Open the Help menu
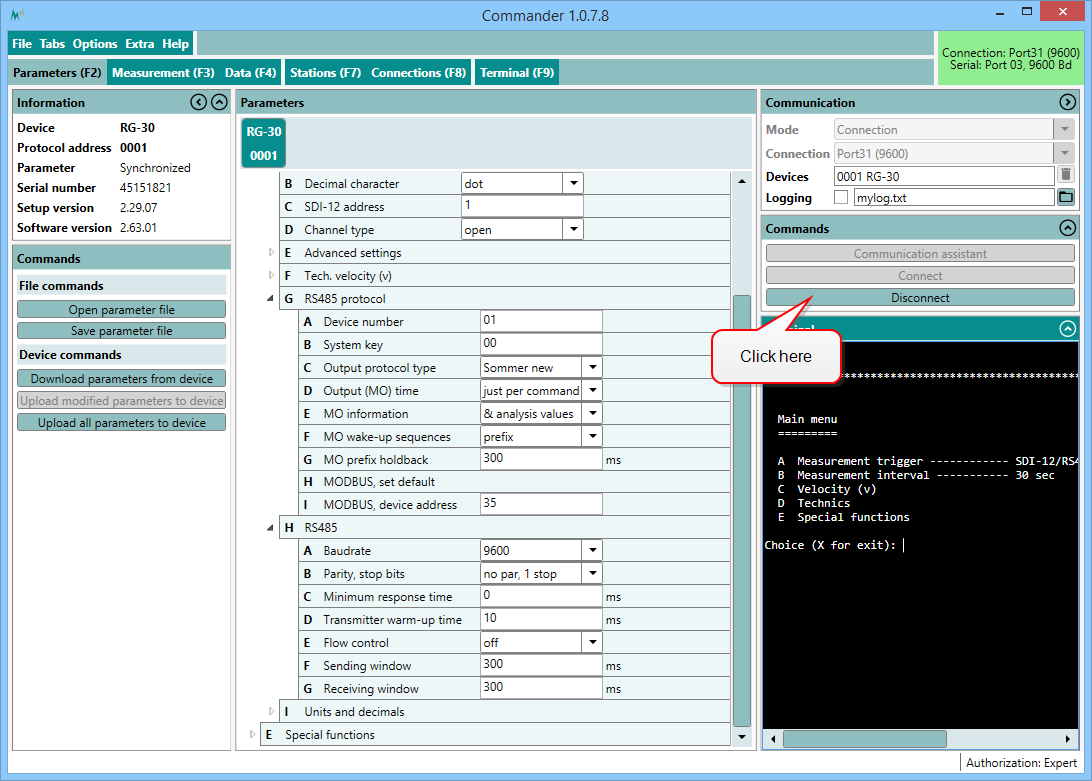Viewport: 1092px width, 781px height. coord(176,43)
